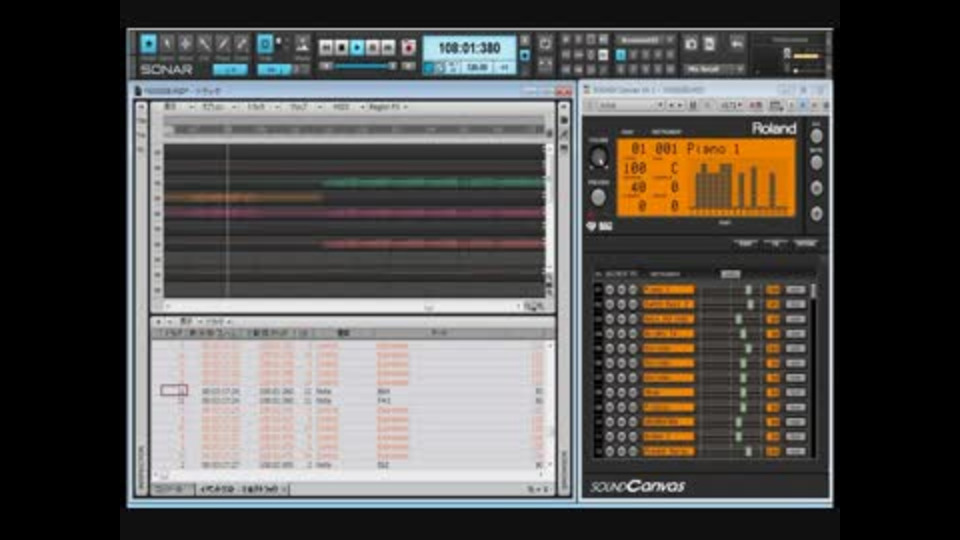The image size is (960, 540).
Task: Click the fast forward transport button
Action: [x=388, y=47]
